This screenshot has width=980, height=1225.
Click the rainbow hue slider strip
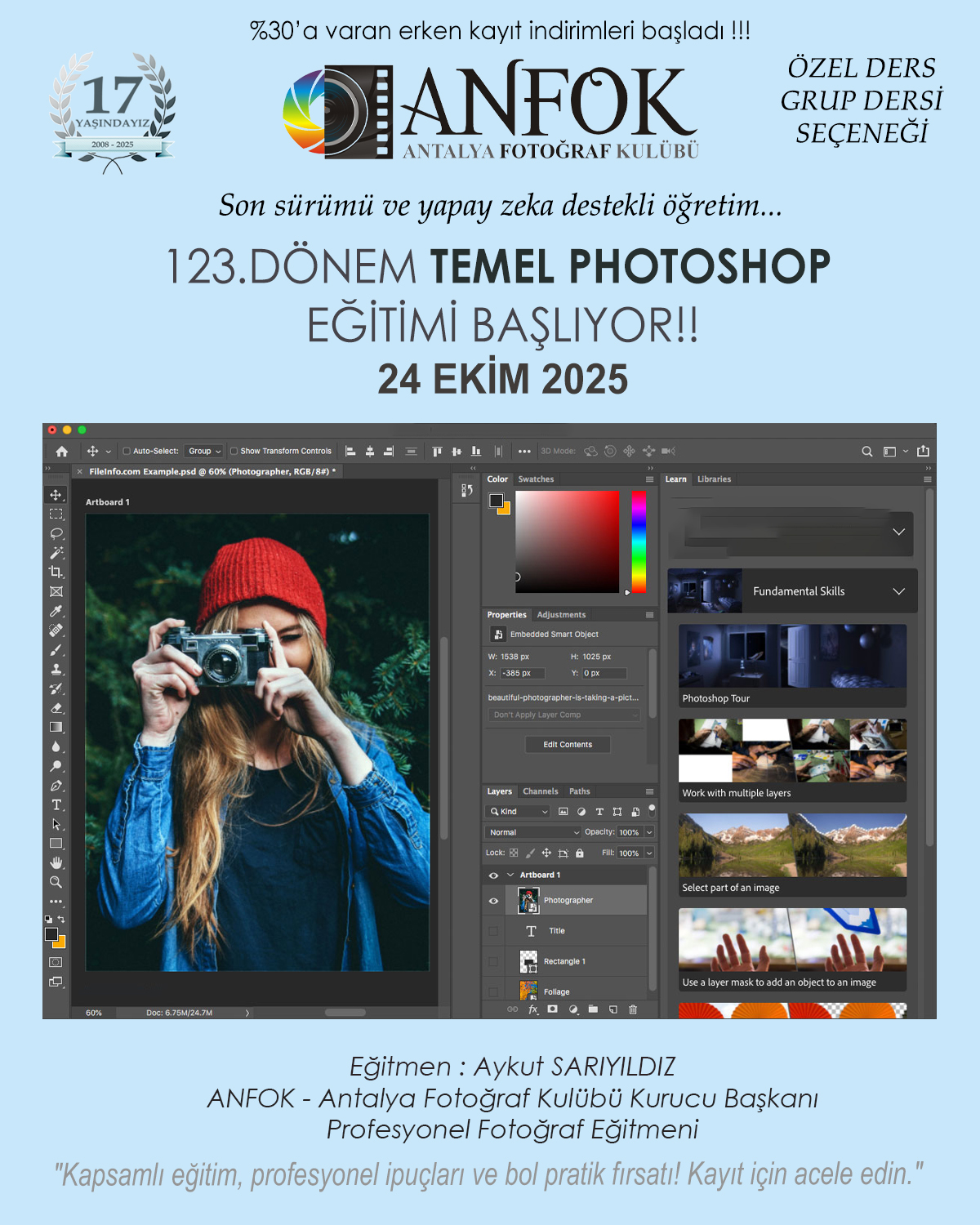(x=639, y=541)
